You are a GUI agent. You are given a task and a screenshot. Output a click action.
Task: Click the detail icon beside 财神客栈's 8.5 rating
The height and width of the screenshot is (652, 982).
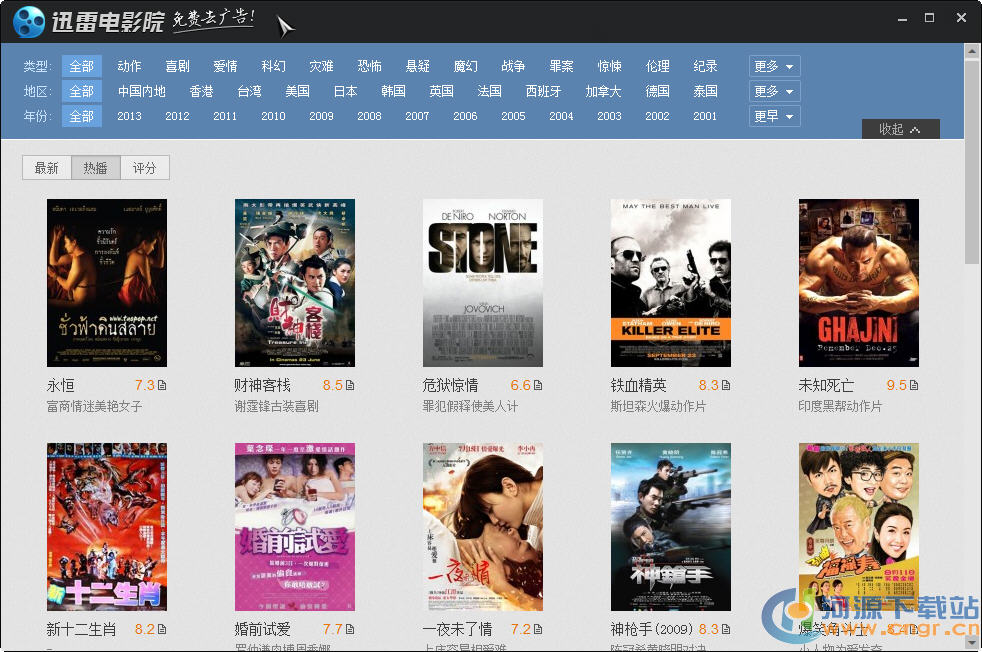point(350,385)
